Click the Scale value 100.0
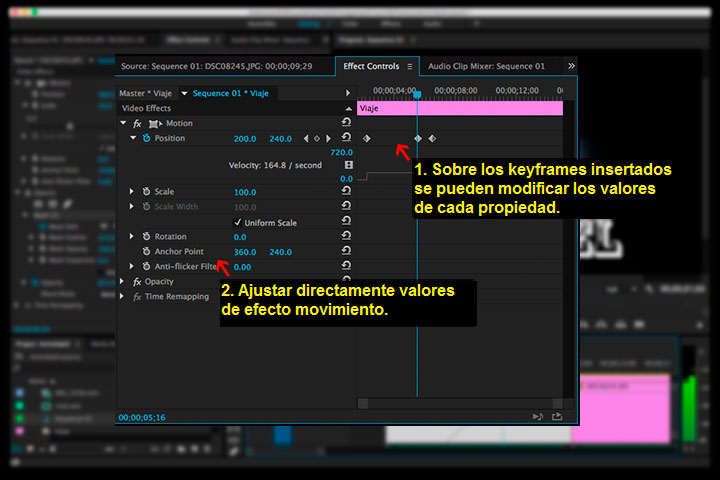Viewport: 720px width, 480px height. [x=245, y=192]
